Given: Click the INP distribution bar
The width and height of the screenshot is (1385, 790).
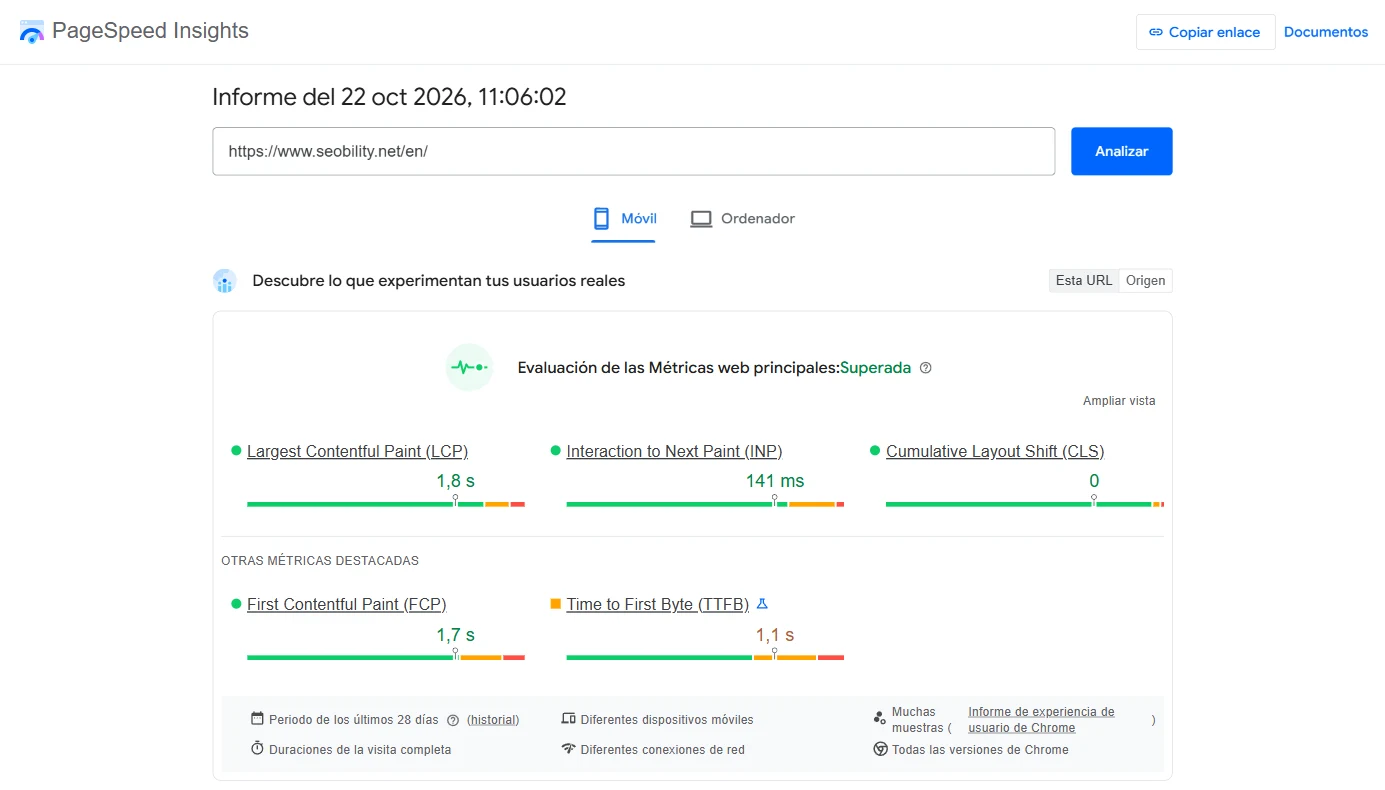Looking at the screenshot, I should [x=705, y=504].
